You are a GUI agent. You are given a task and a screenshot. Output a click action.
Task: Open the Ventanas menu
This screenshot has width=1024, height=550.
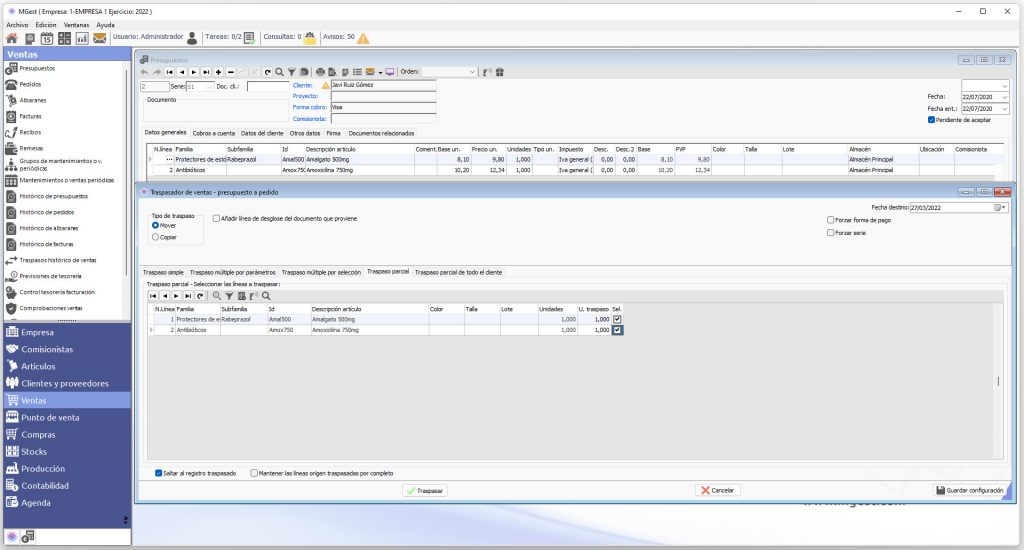tap(76, 25)
